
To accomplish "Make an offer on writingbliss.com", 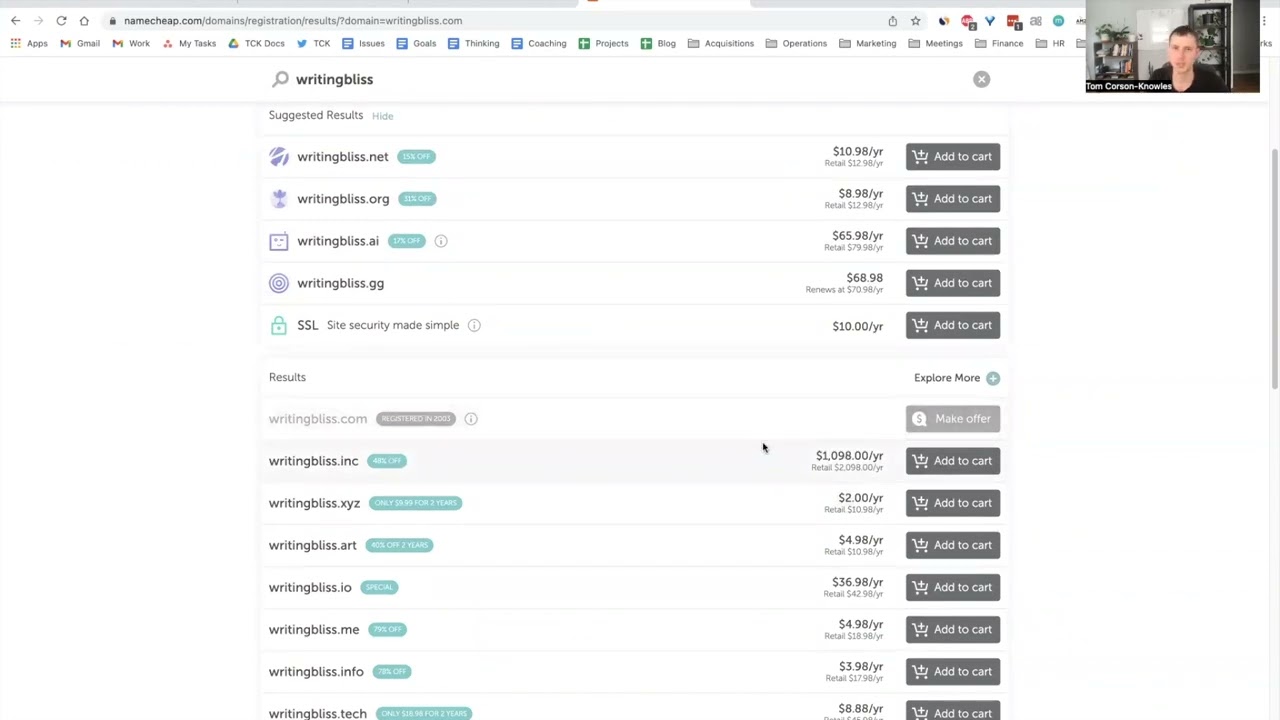I will point(952,419).
